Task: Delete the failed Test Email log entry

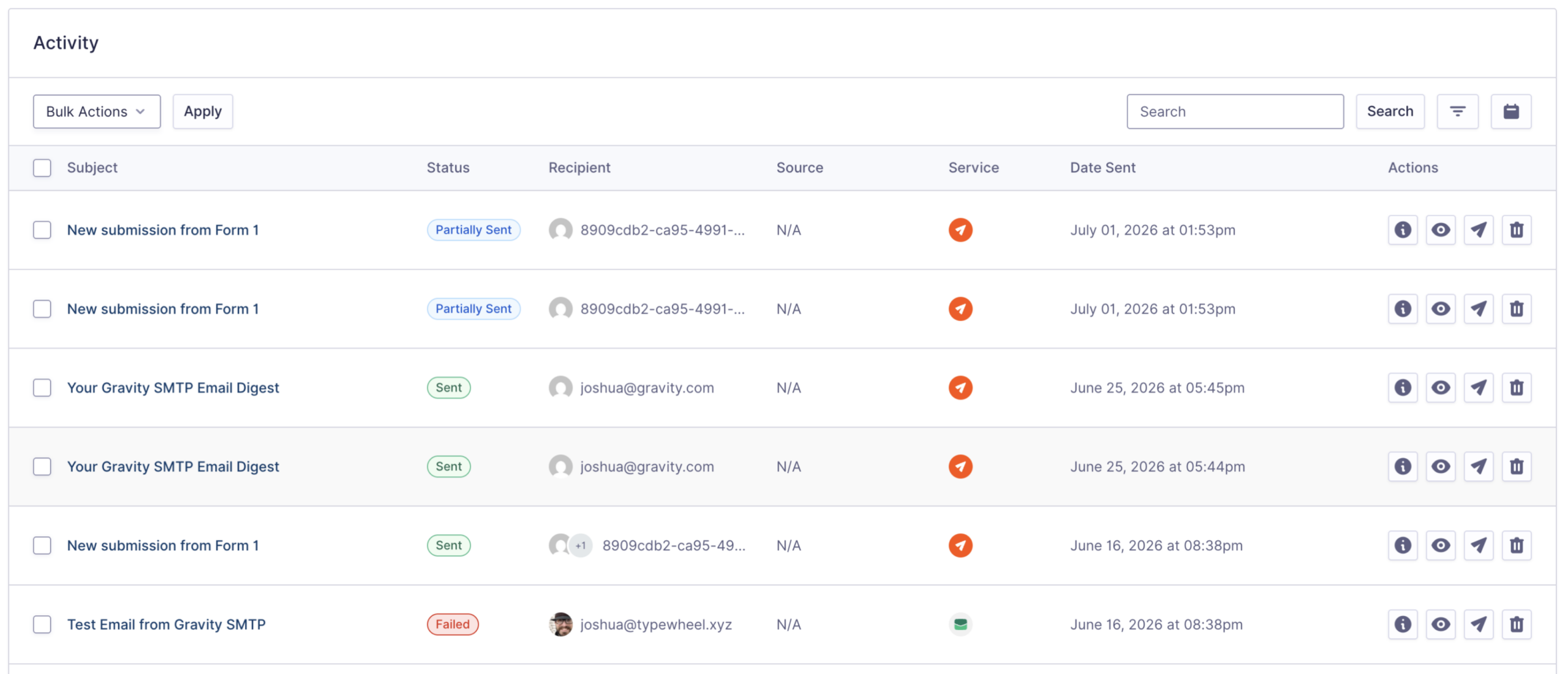Action: [x=1517, y=624]
